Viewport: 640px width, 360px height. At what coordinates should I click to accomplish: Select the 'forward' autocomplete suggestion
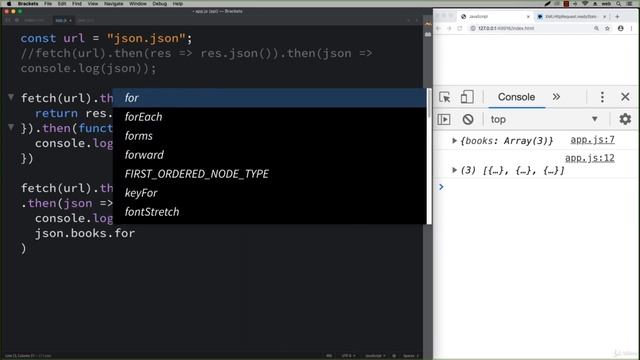269,155
